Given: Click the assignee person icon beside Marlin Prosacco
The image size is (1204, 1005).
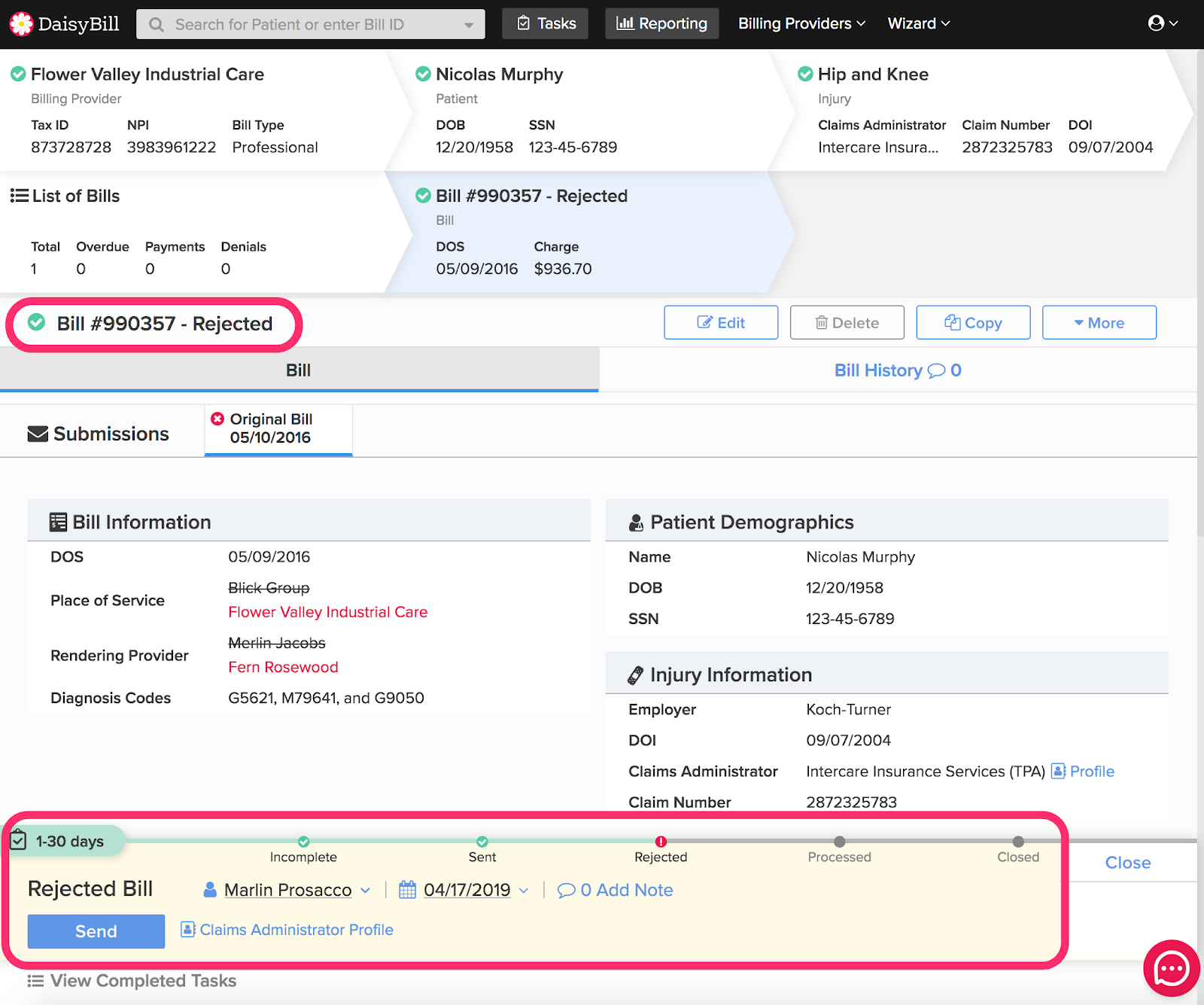Looking at the screenshot, I should coord(211,890).
